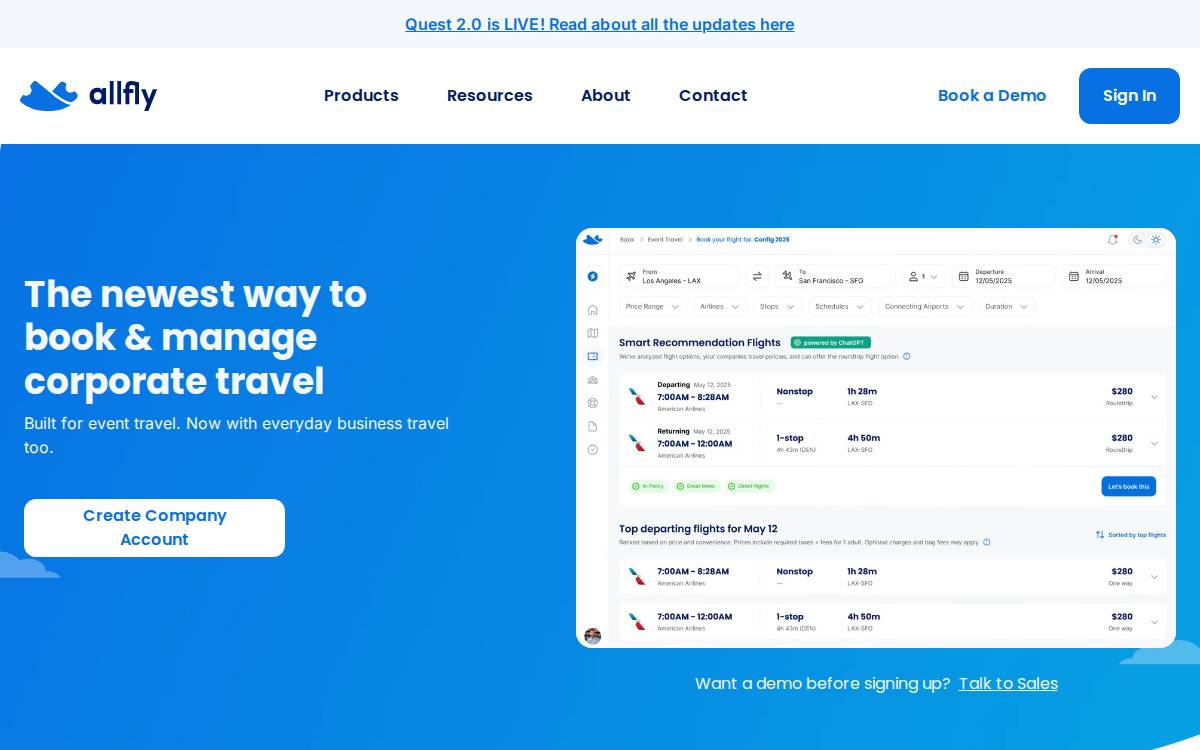
Task: Click info icon after price ranking note
Action: [x=987, y=542]
